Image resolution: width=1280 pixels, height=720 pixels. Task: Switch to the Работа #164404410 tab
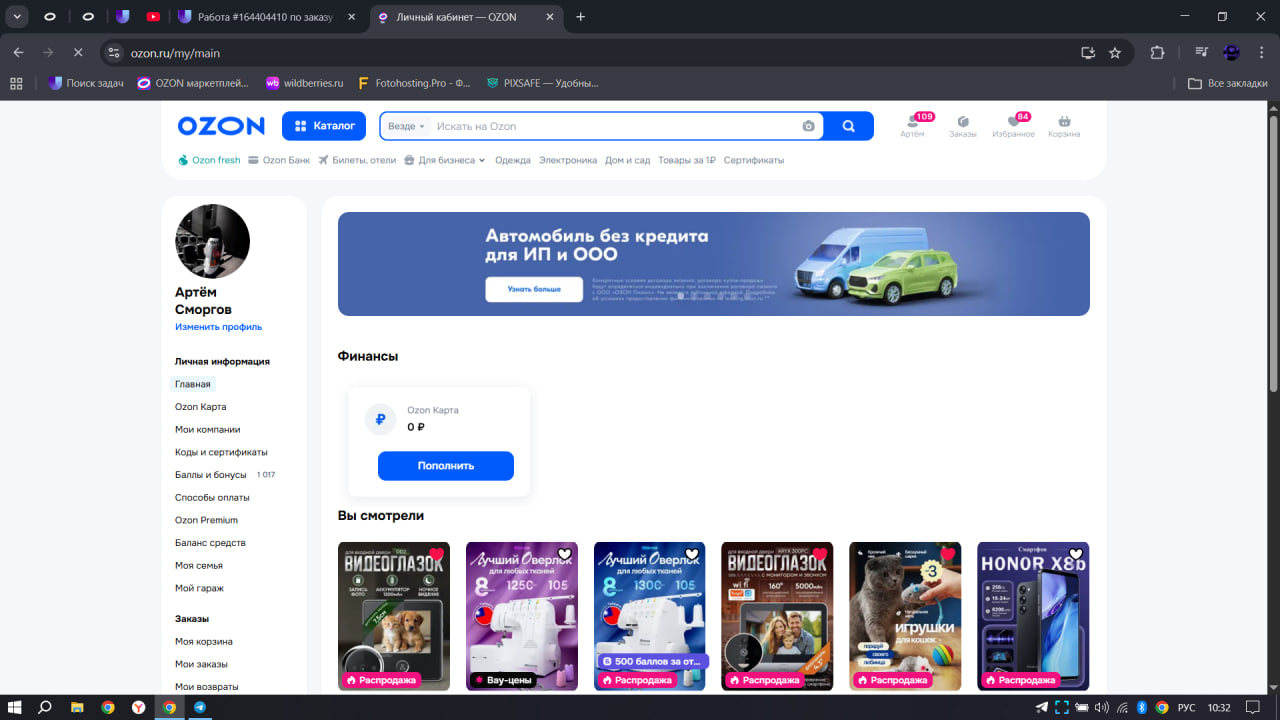(268, 17)
